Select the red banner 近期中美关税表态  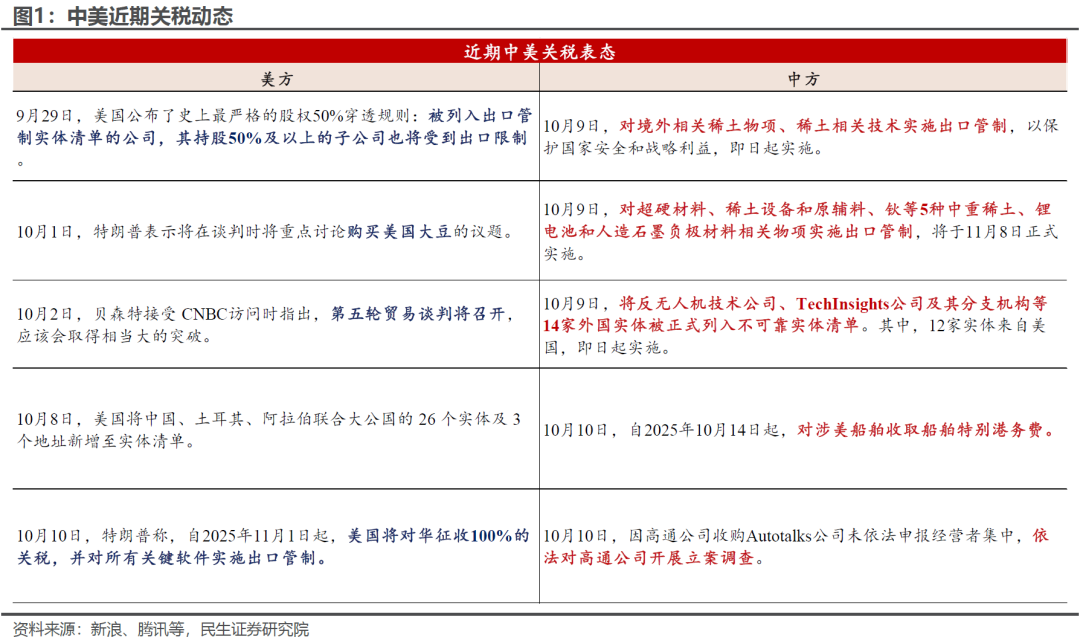(x=539, y=51)
